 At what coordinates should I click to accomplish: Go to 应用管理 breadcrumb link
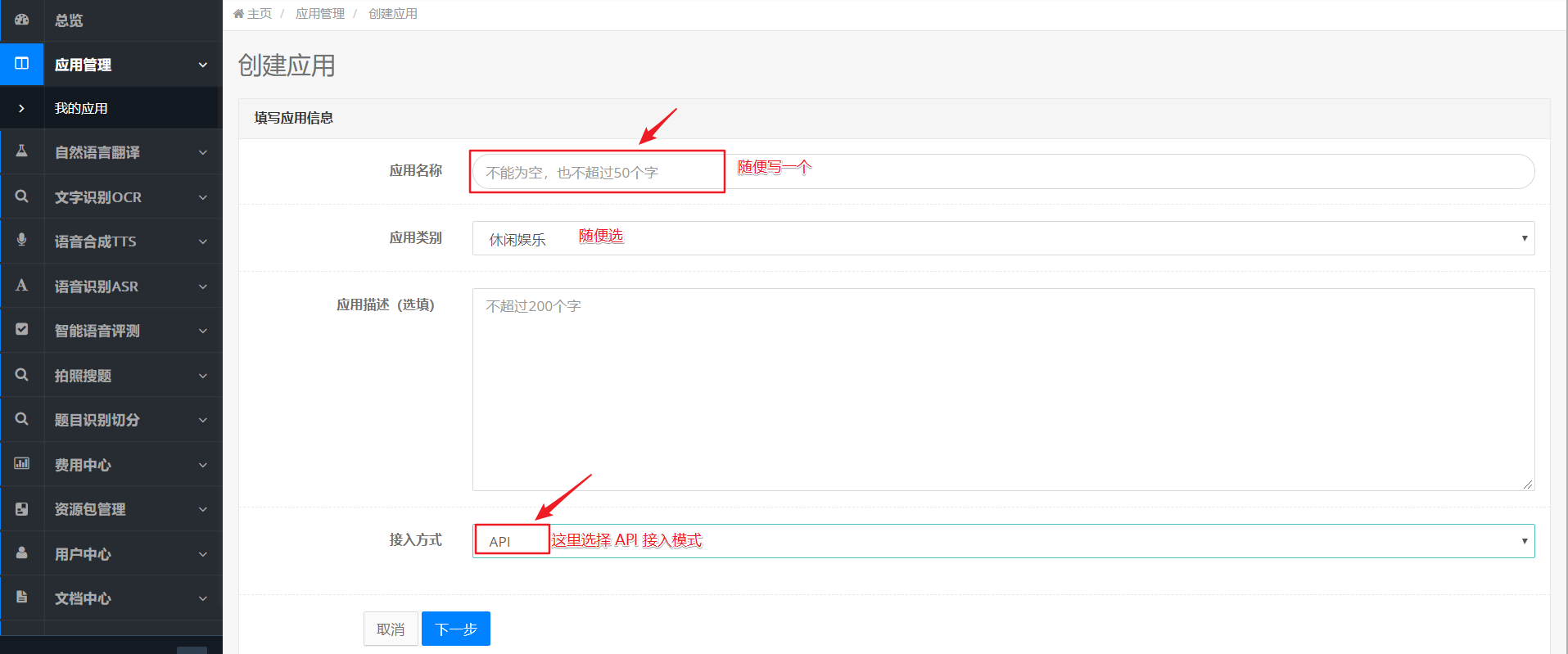(x=320, y=14)
